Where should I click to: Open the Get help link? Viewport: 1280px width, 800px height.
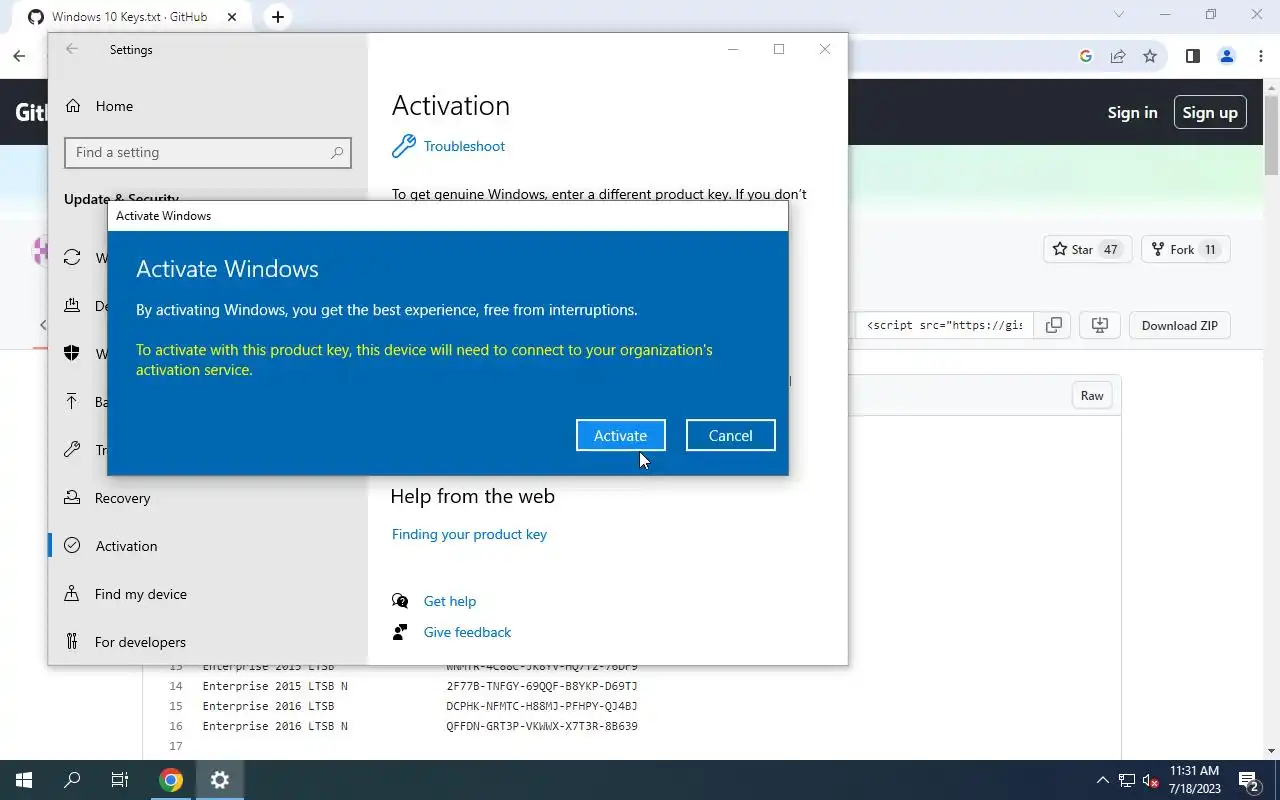(x=449, y=601)
